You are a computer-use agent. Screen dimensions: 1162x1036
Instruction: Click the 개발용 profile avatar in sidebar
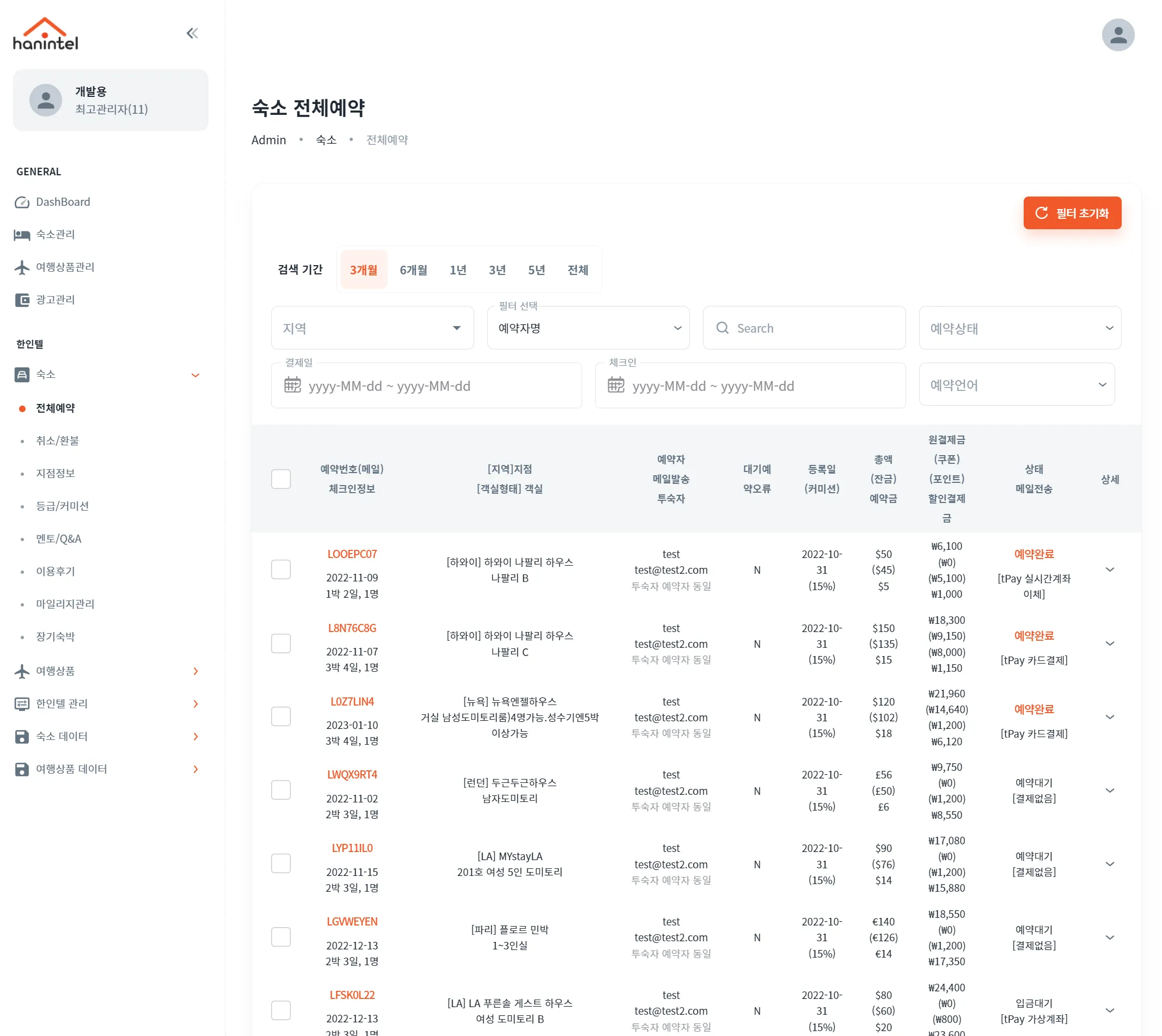click(46, 100)
